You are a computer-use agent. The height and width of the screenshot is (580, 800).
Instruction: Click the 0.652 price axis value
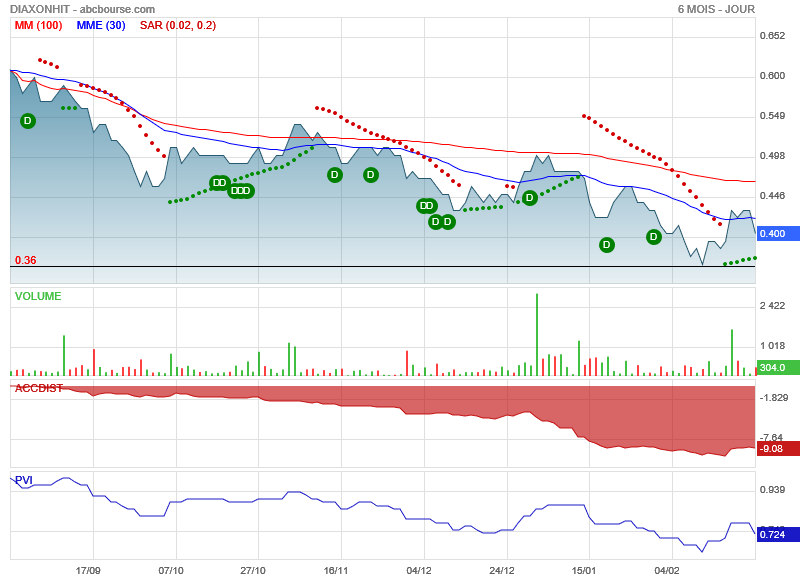tap(772, 36)
